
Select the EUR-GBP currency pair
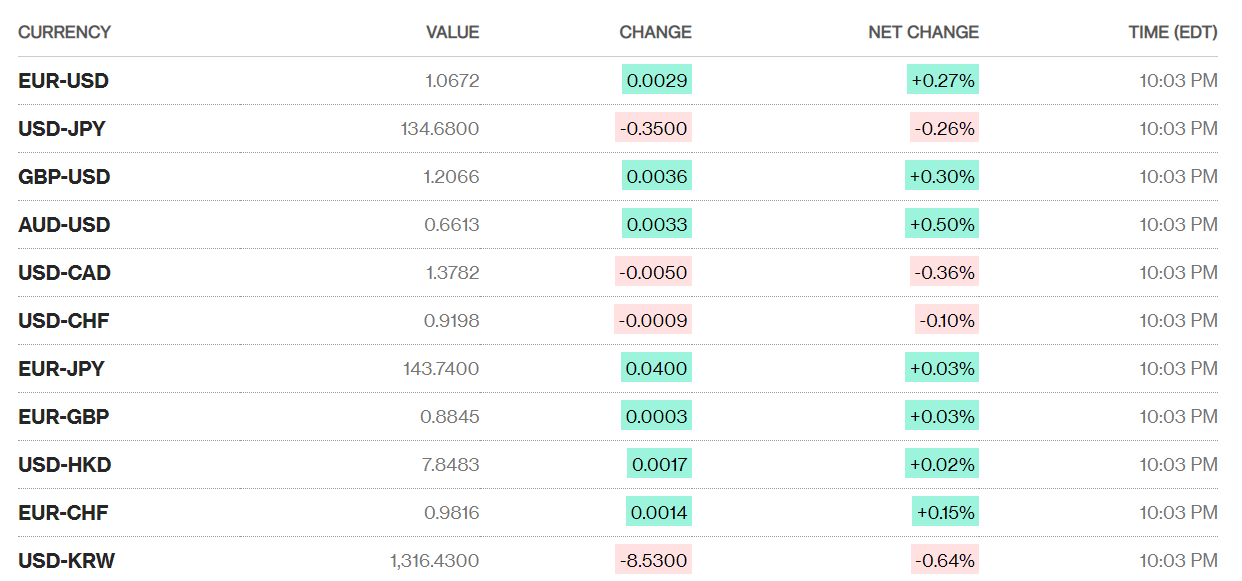63,417
